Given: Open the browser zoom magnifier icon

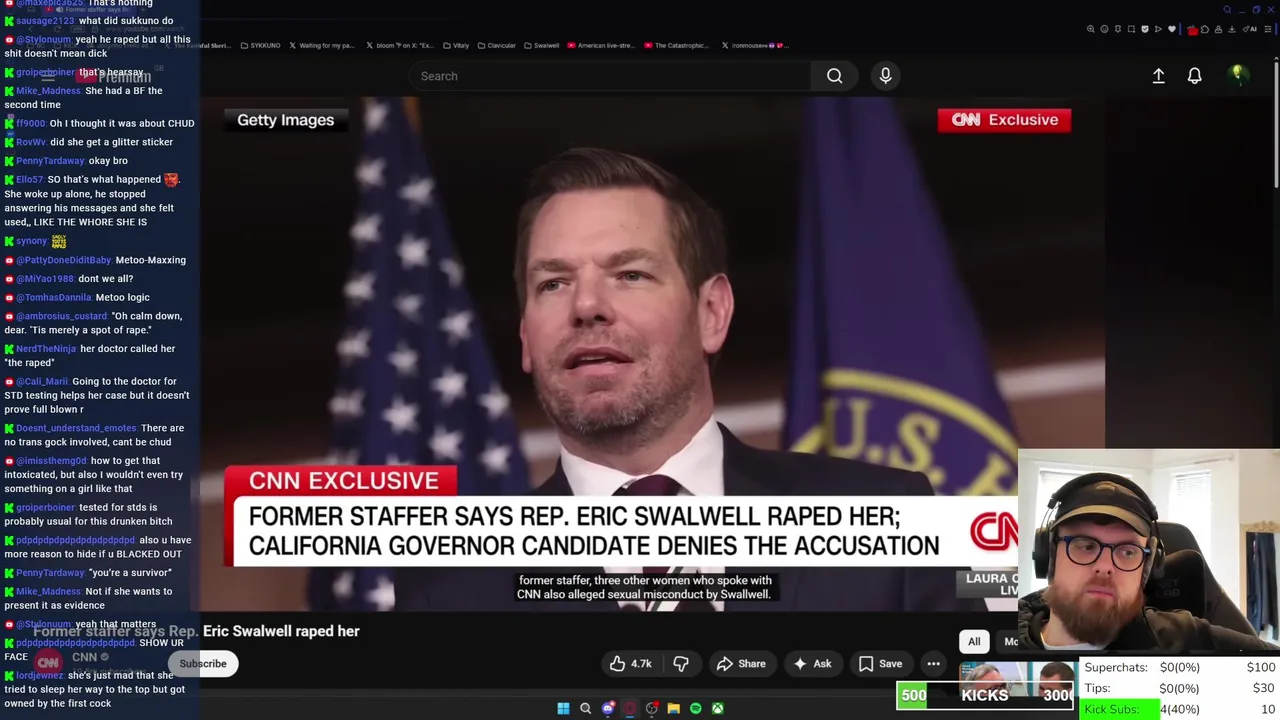Looking at the screenshot, I should click(x=1091, y=29).
